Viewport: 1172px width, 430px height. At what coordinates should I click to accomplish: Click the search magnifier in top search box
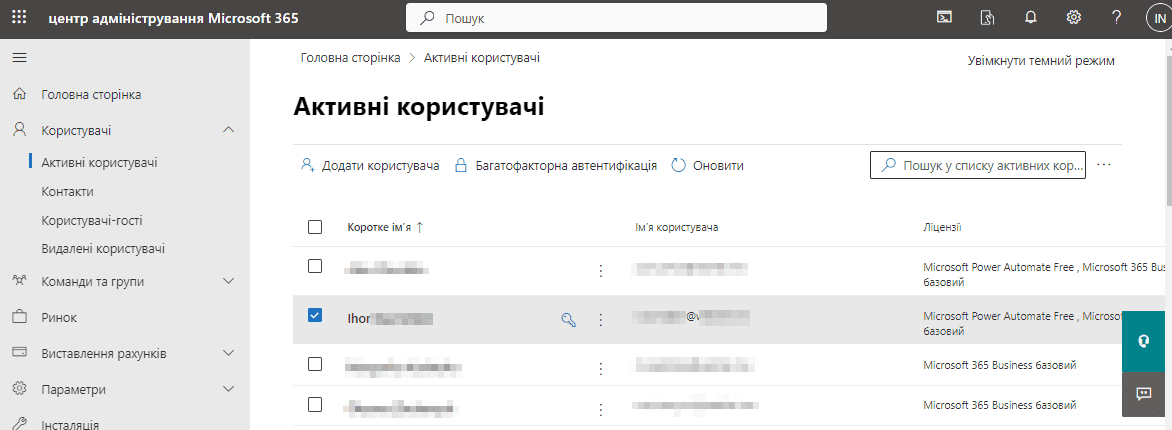tap(427, 18)
